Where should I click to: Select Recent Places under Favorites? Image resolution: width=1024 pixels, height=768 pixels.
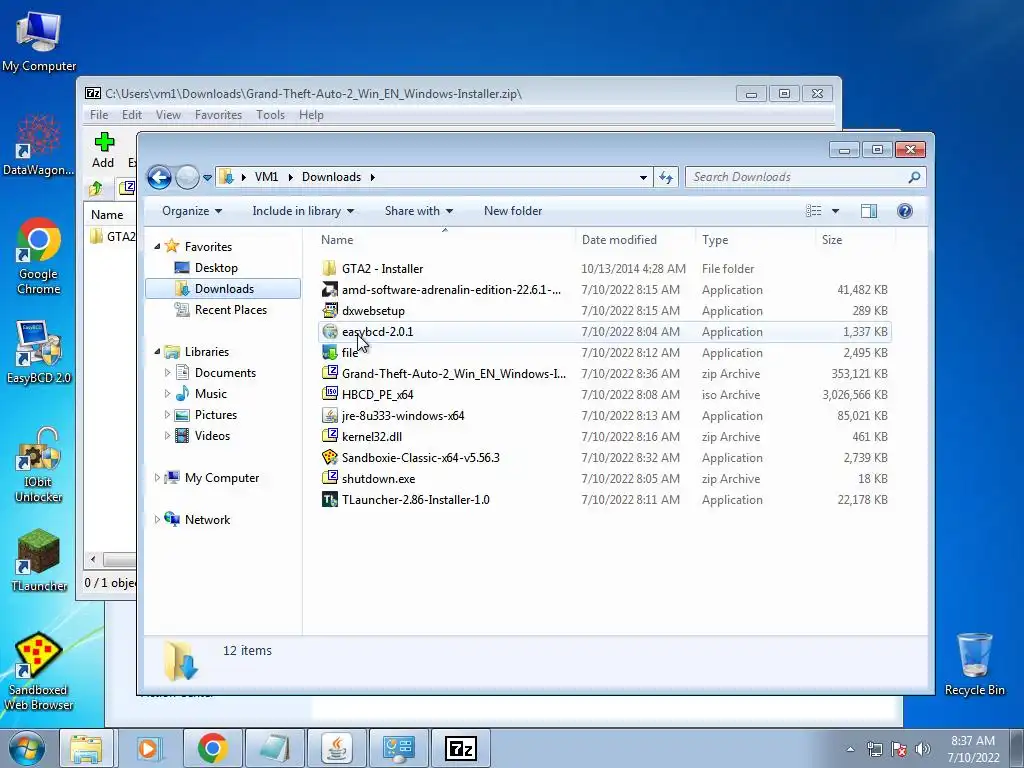[x=231, y=310]
